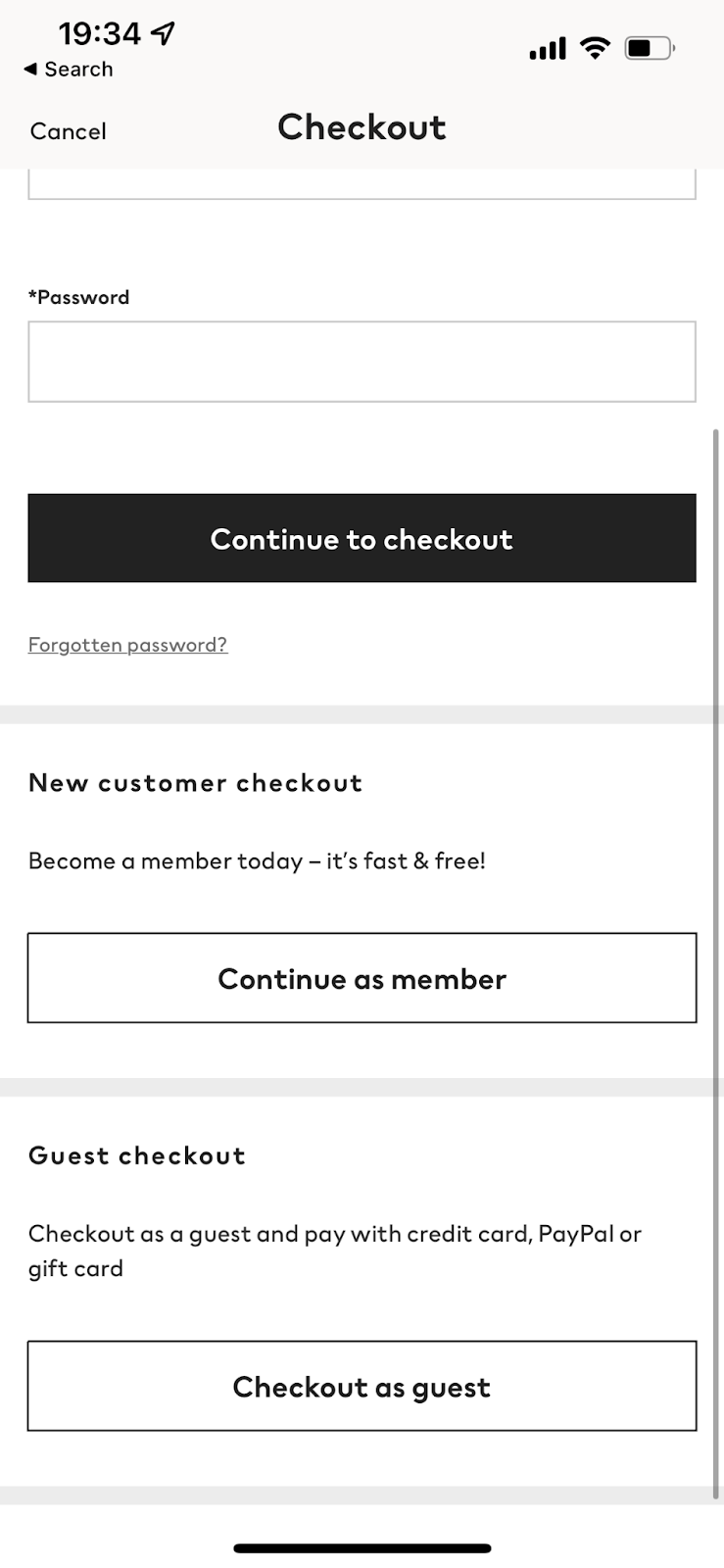This screenshot has height=1568, width=724.
Task: Select Continue as member
Action: click(x=362, y=977)
